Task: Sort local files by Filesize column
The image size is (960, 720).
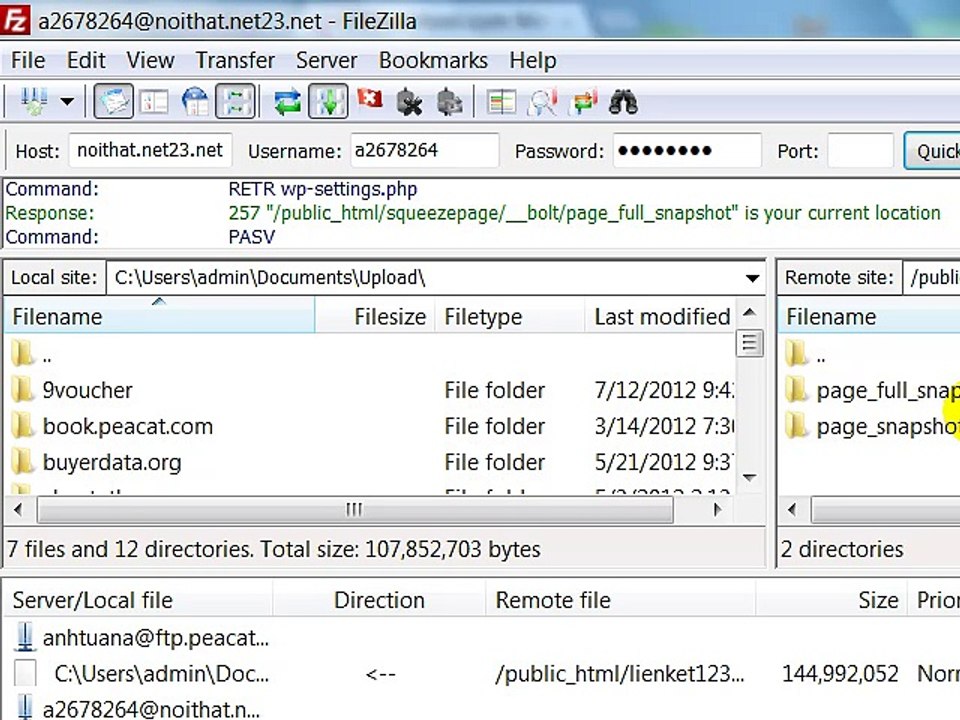Action: (x=375, y=317)
